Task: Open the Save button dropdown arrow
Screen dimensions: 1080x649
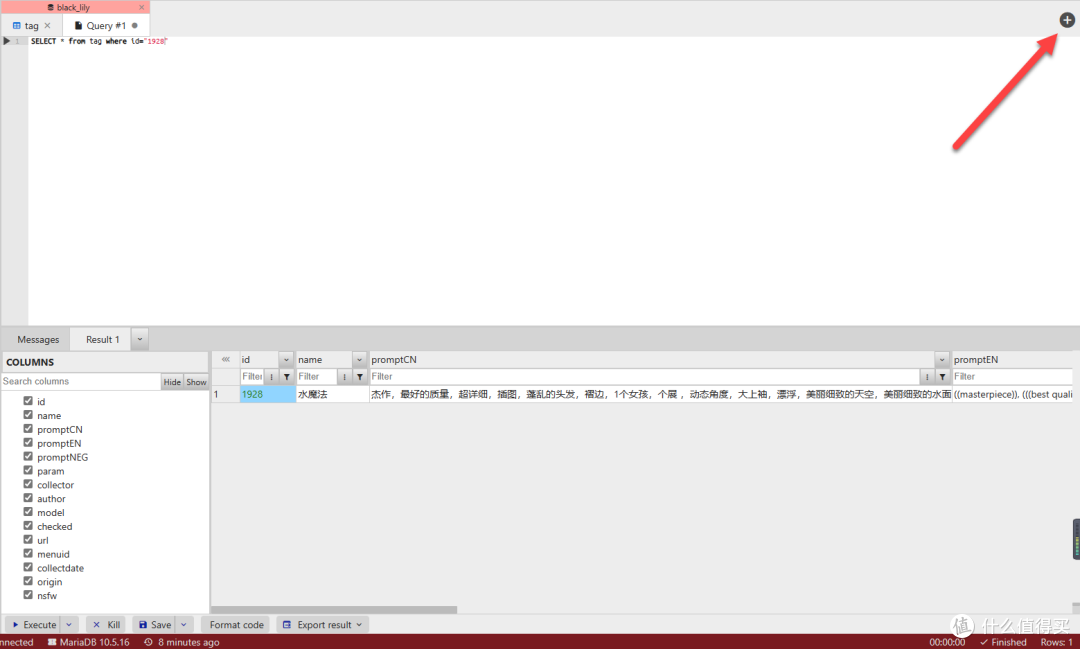Action: point(184,625)
